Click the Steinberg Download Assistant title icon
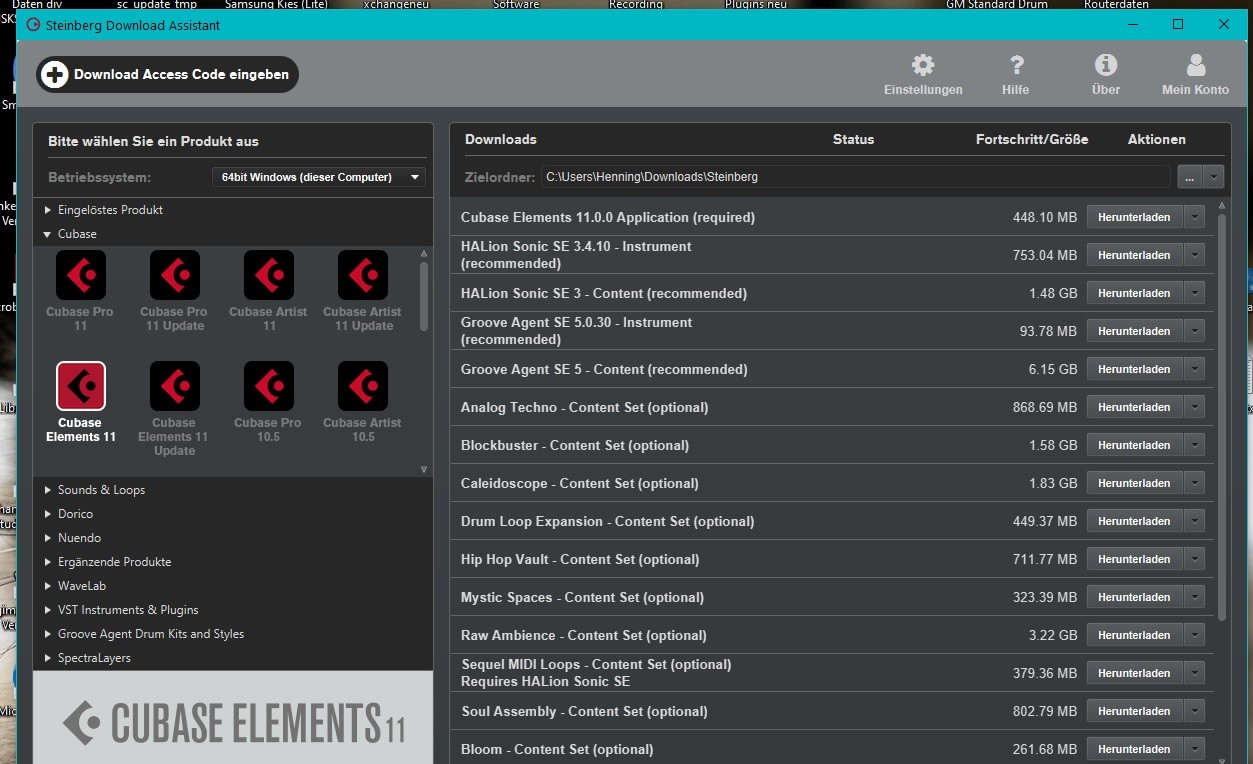The image size is (1253, 764). [33, 25]
